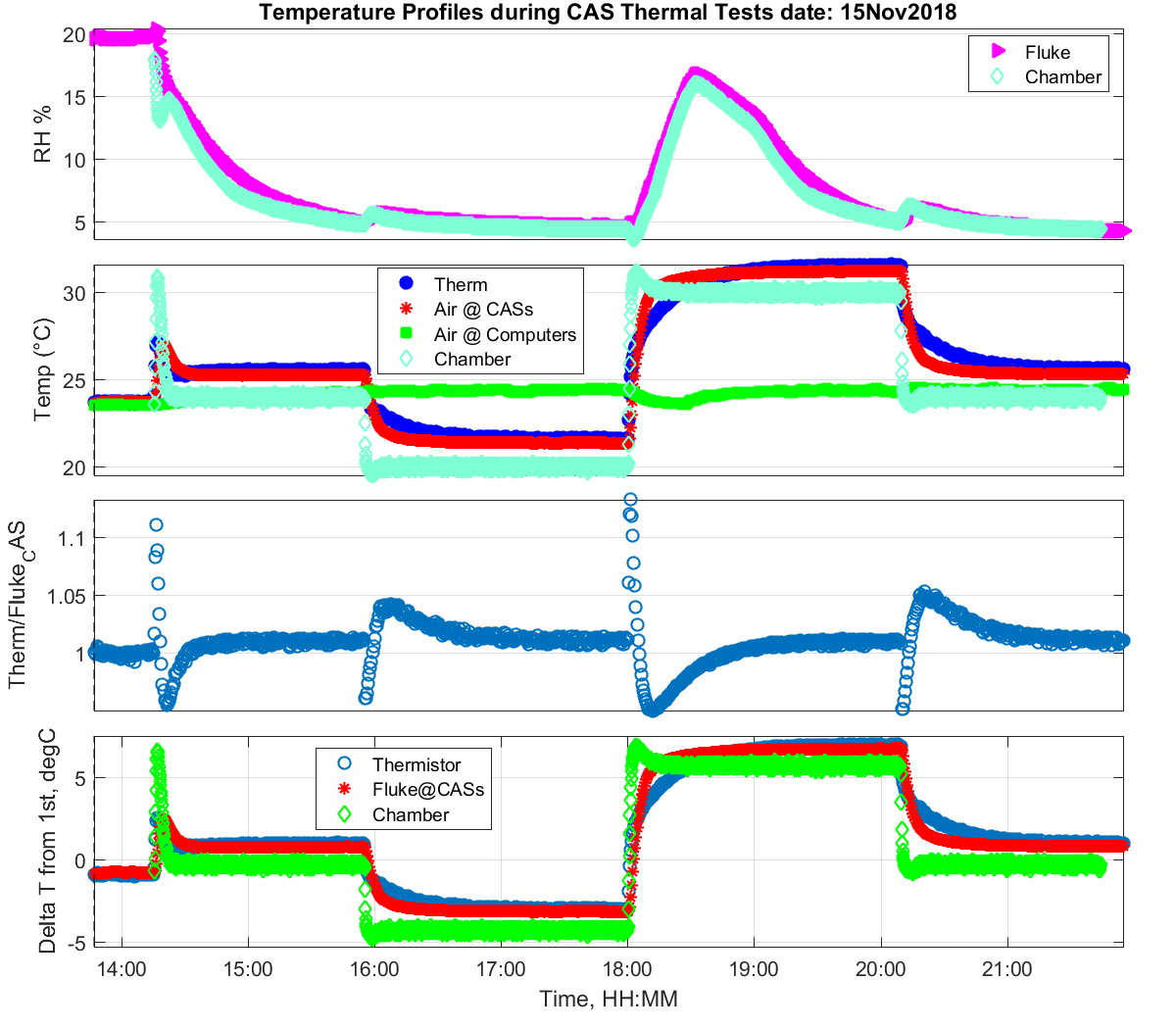1176x1029 pixels.
Task: Select the Air @ Computers legend label
Action: pos(505,334)
